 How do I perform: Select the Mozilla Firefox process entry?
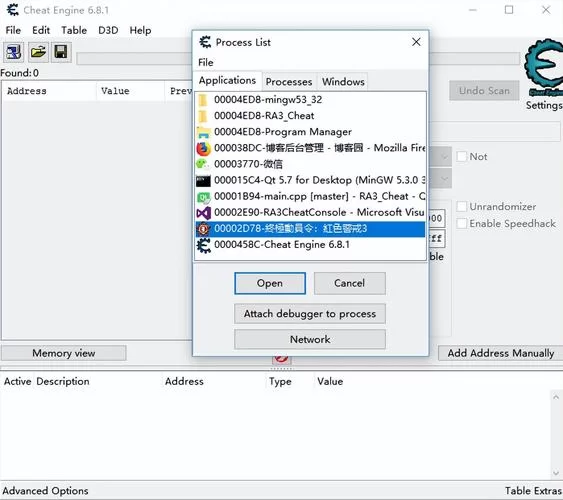[x=311, y=148]
